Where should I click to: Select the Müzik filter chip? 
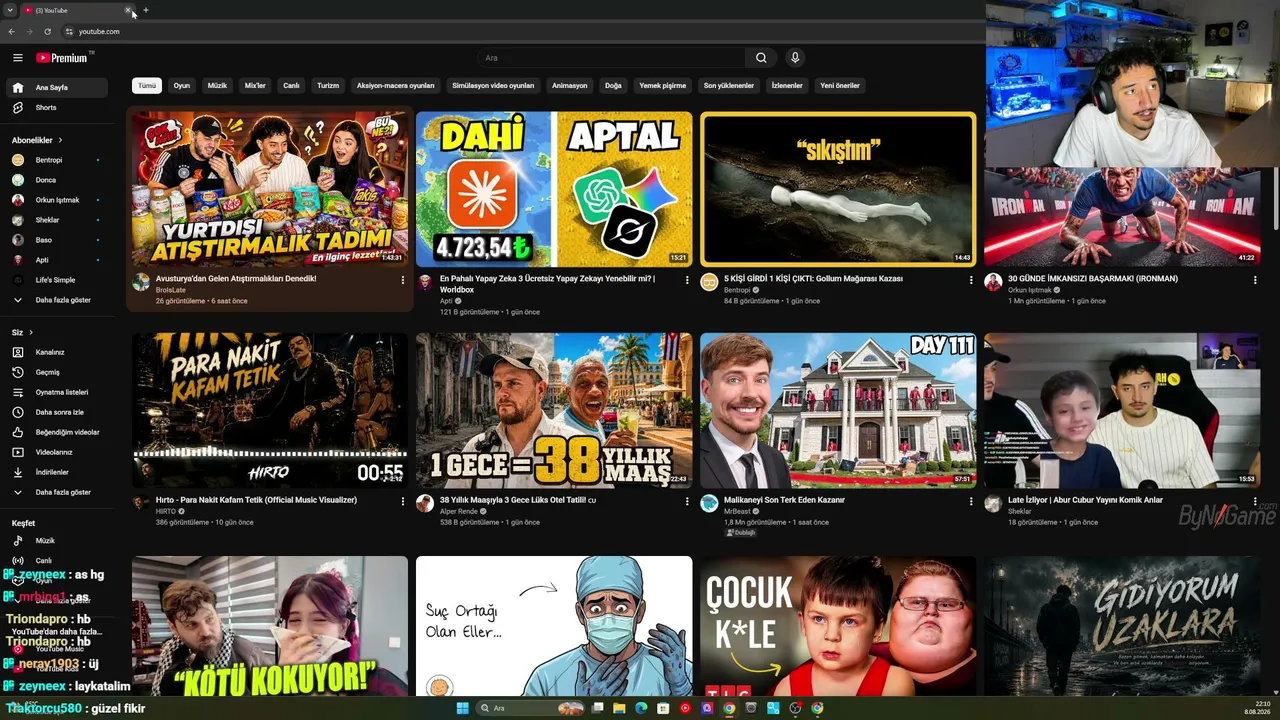tap(217, 86)
